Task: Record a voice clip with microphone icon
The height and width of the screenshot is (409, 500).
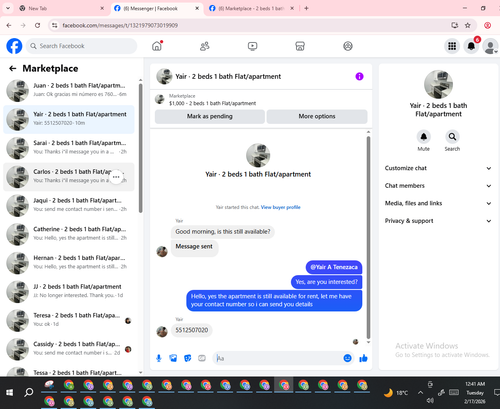Action: [x=159, y=358]
